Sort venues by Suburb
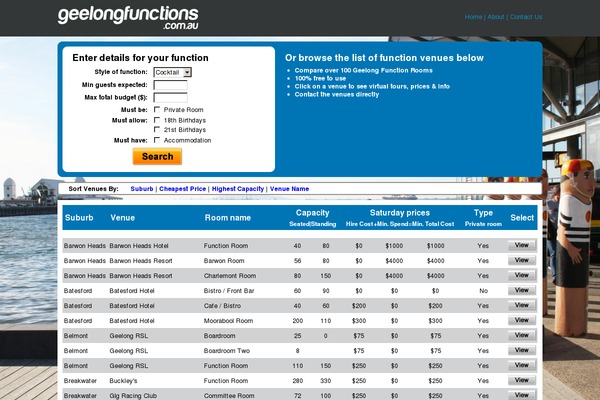The height and width of the screenshot is (400, 600). pos(142,189)
